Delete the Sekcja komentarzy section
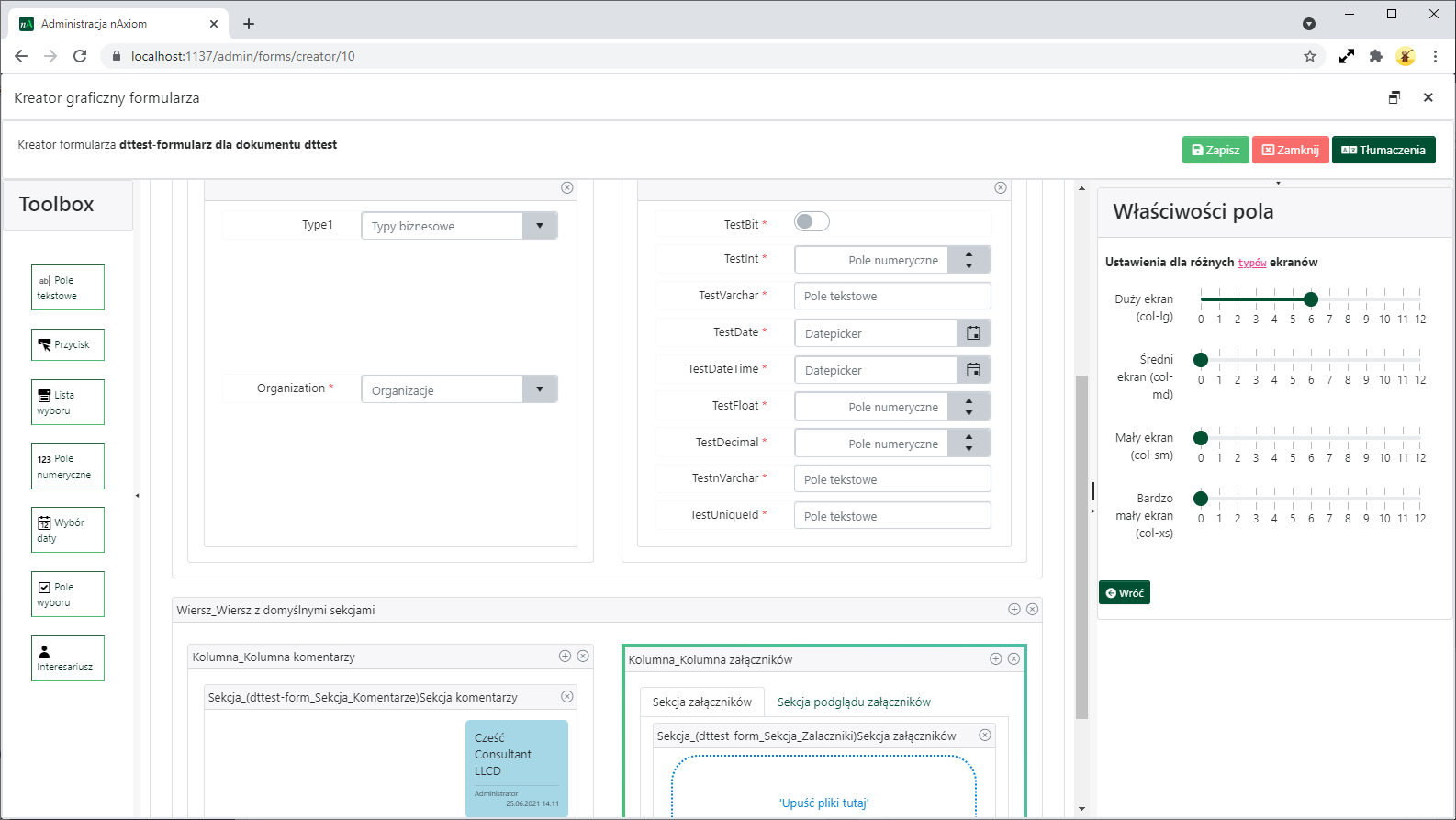Screen dimensions: 1456x820 pos(567,697)
